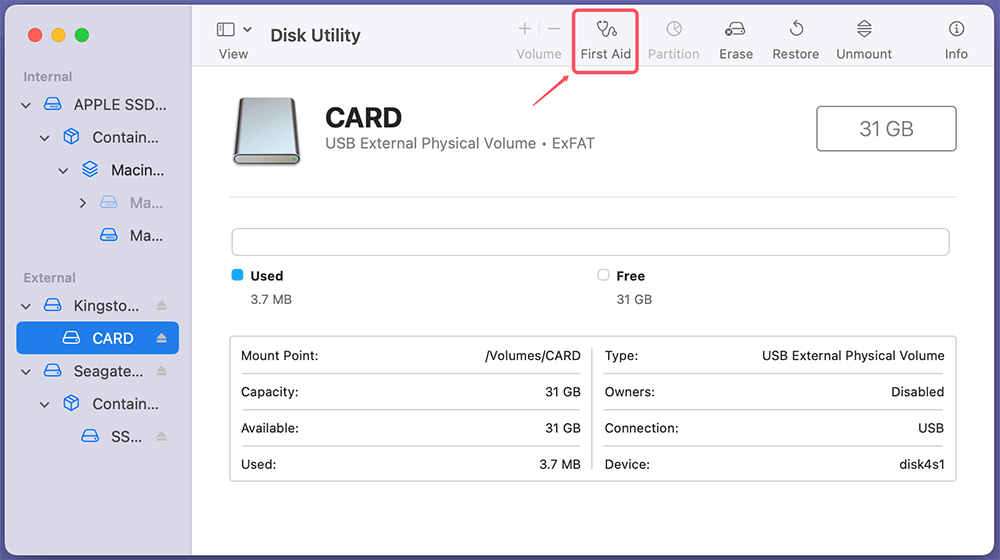Select the CARD volume in sidebar
1000x560 pixels.
click(x=112, y=338)
